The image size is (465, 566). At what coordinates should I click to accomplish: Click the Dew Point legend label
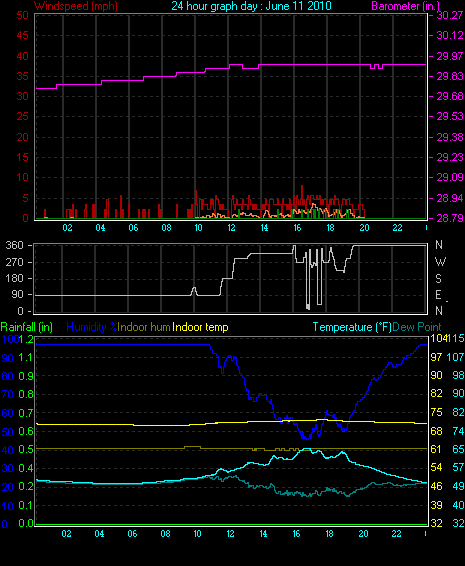point(417,327)
